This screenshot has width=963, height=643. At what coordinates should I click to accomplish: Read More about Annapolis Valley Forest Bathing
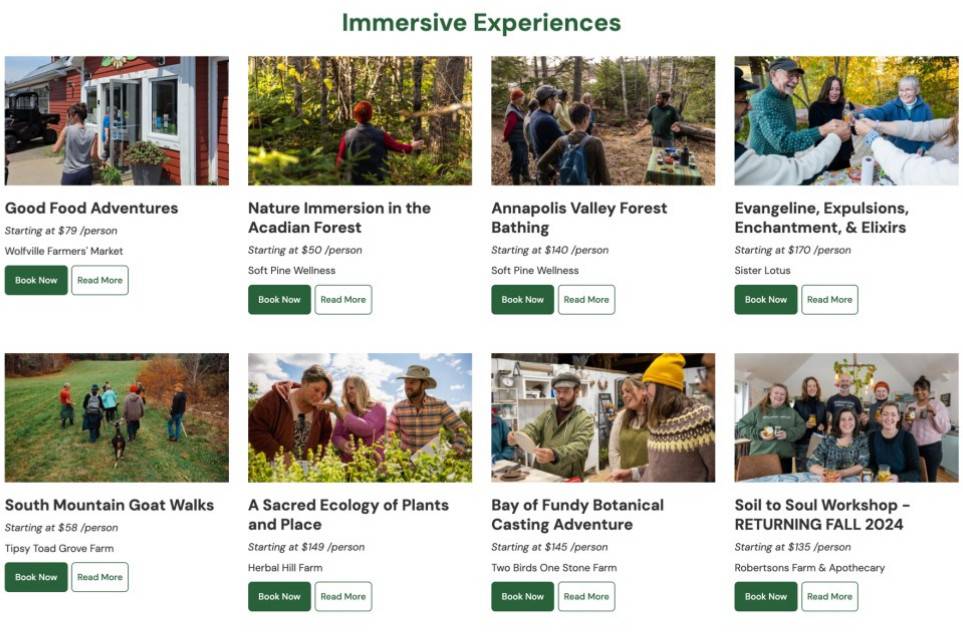tap(586, 299)
